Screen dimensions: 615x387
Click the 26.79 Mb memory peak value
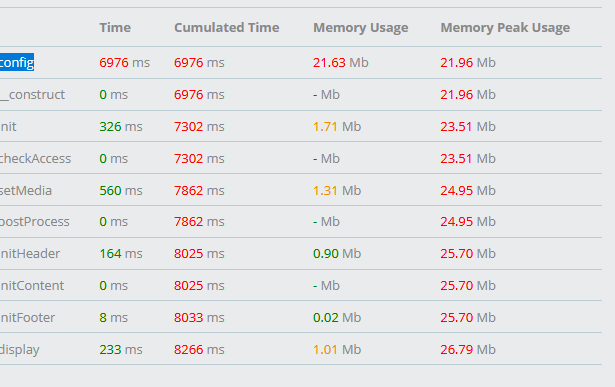[468, 349]
